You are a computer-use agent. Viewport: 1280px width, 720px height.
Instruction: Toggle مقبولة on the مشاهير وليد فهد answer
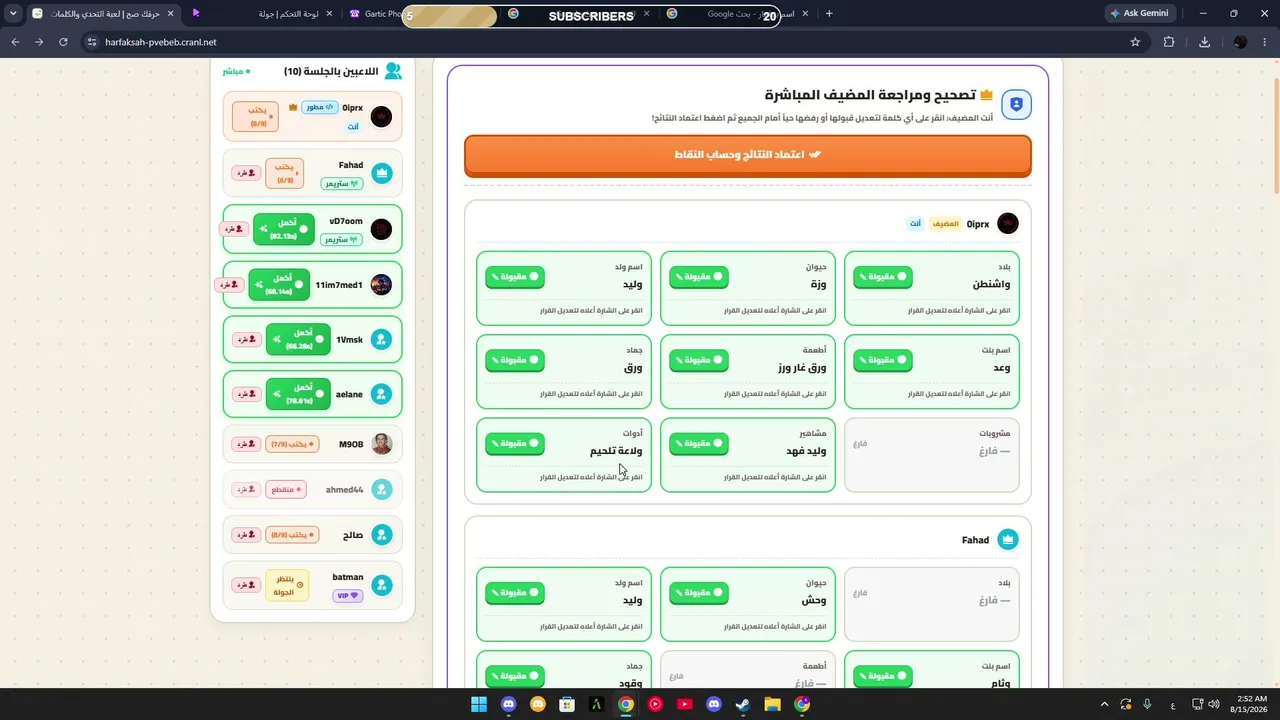699,443
